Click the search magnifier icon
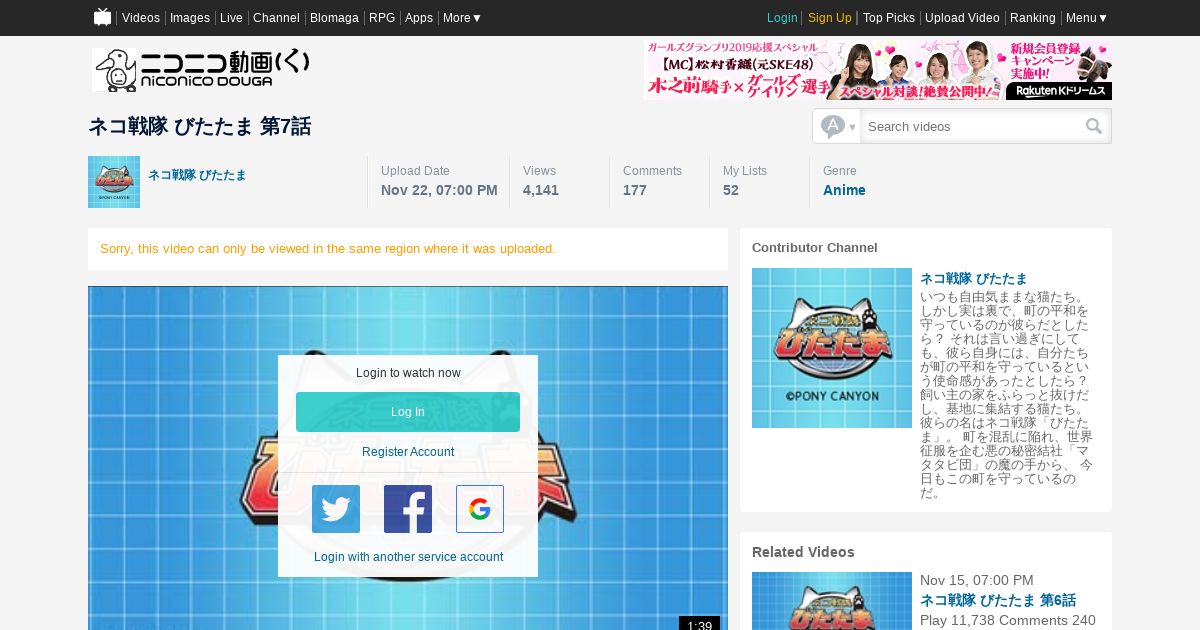Image resolution: width=1200 pixels, height=630 pixels. pyautogui.click(x=1094, y=126)
